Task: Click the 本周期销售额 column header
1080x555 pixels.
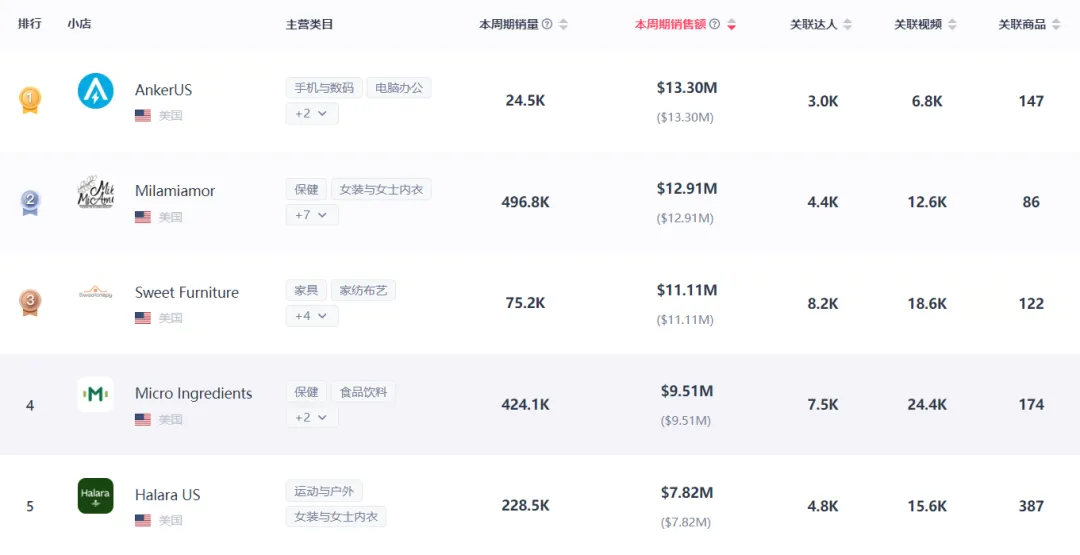Action: pos(670,24)
